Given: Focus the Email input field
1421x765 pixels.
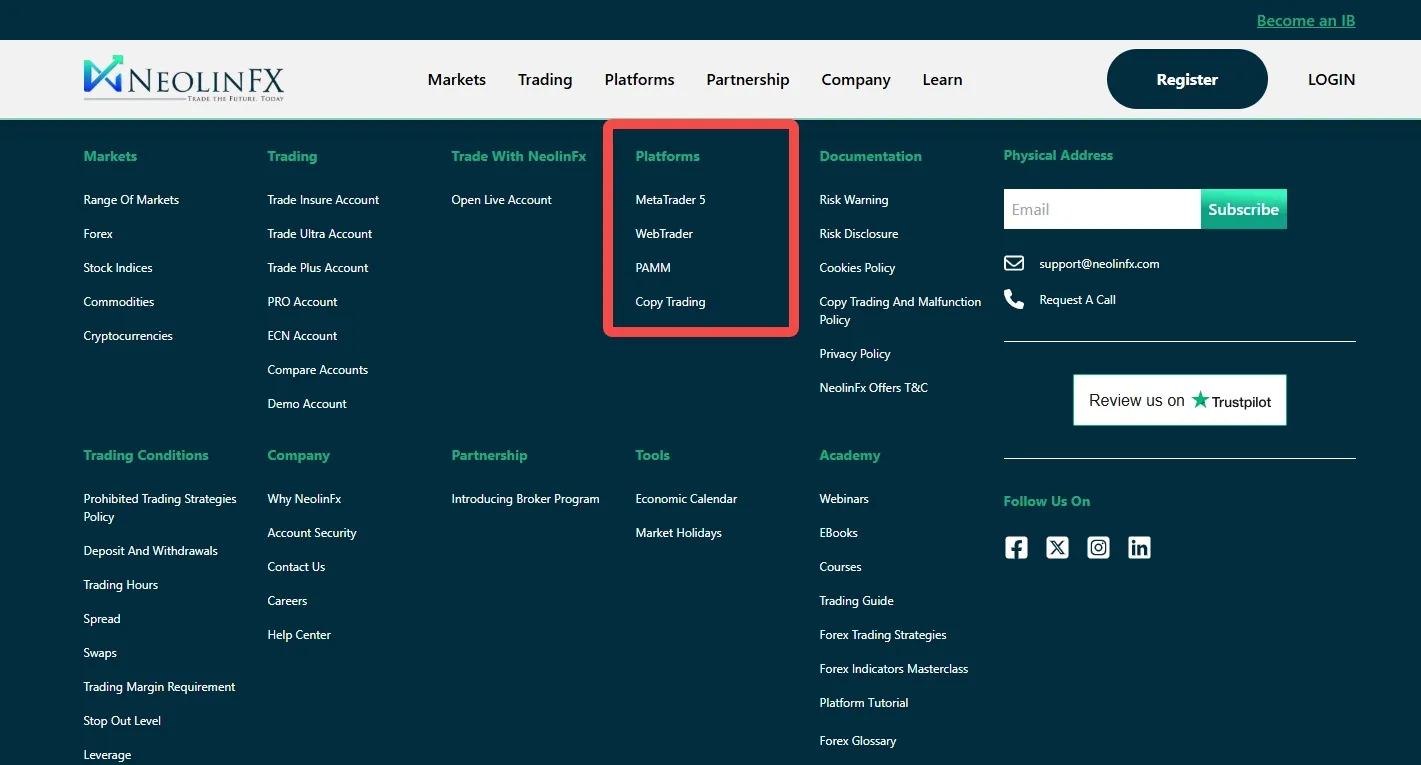Looking at the screenshot, I should [1102, 209].
